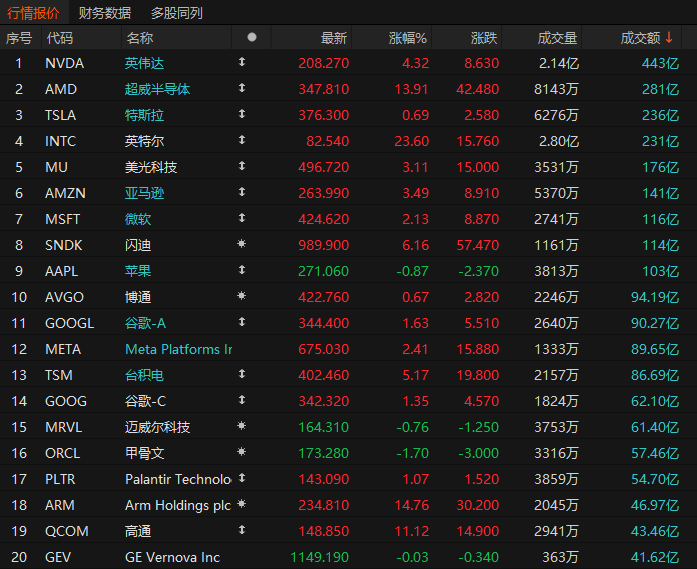Click NVDA latest price 208.270
Image resolution: width=697 pixels, height=569 pixels.
tap(324, 63)
